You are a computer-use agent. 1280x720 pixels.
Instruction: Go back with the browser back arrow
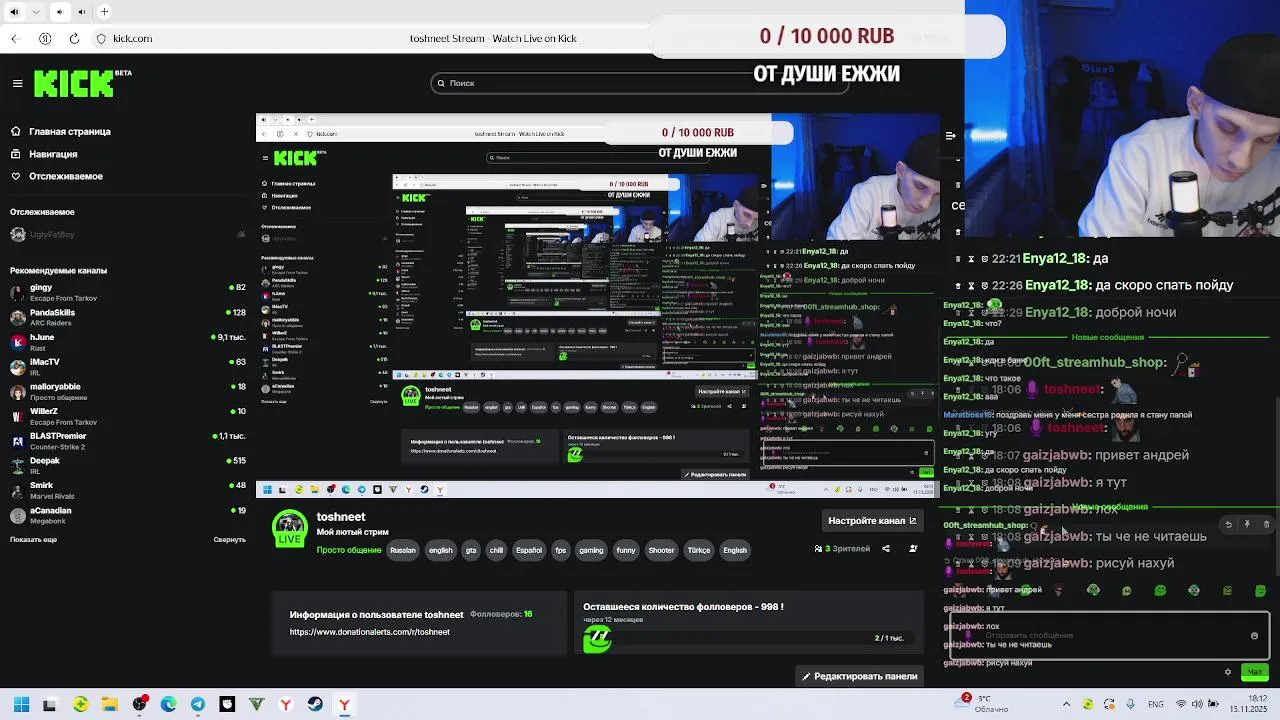[15, 38]
